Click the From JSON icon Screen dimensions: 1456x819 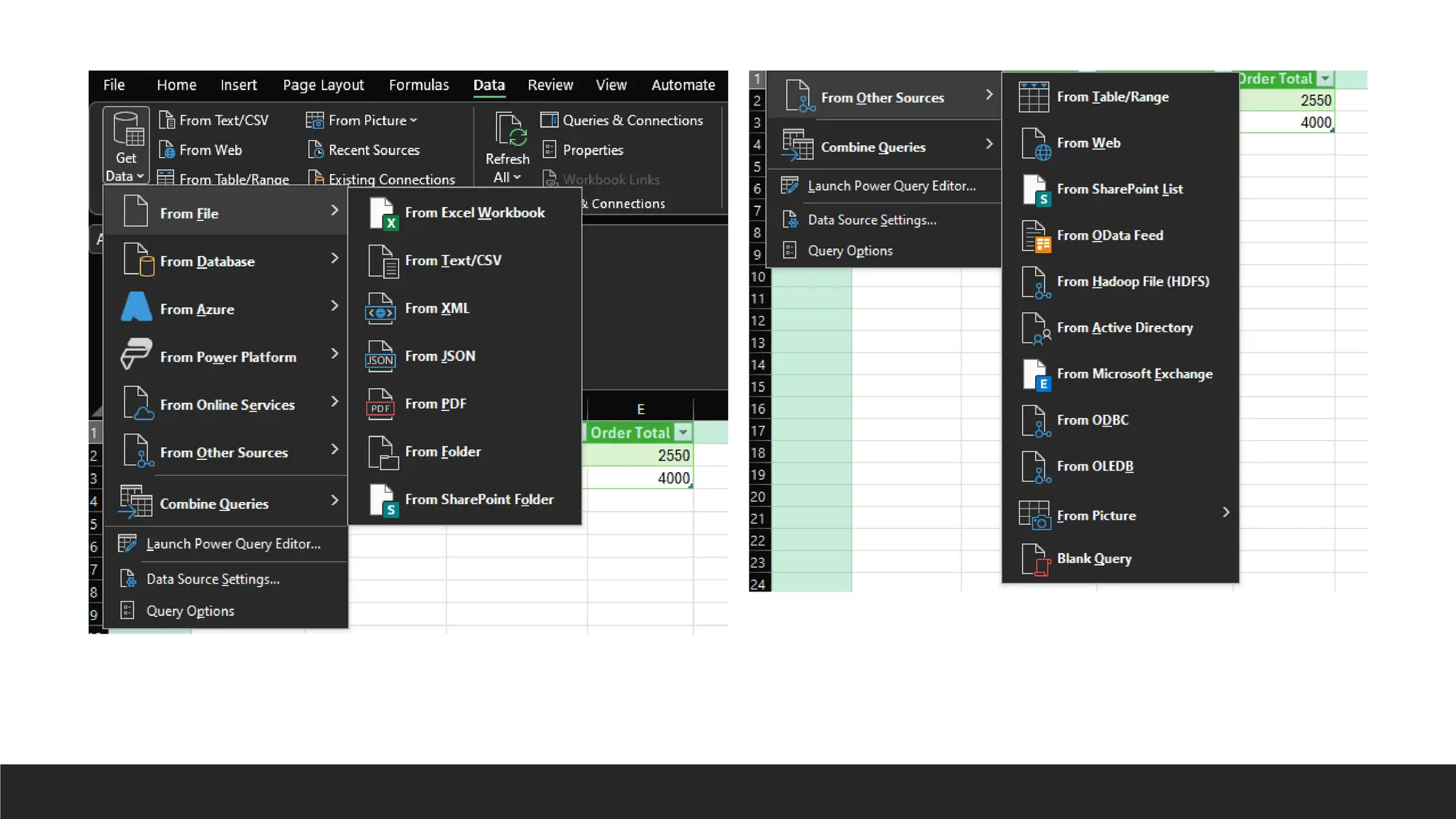(x=380, y=356)
